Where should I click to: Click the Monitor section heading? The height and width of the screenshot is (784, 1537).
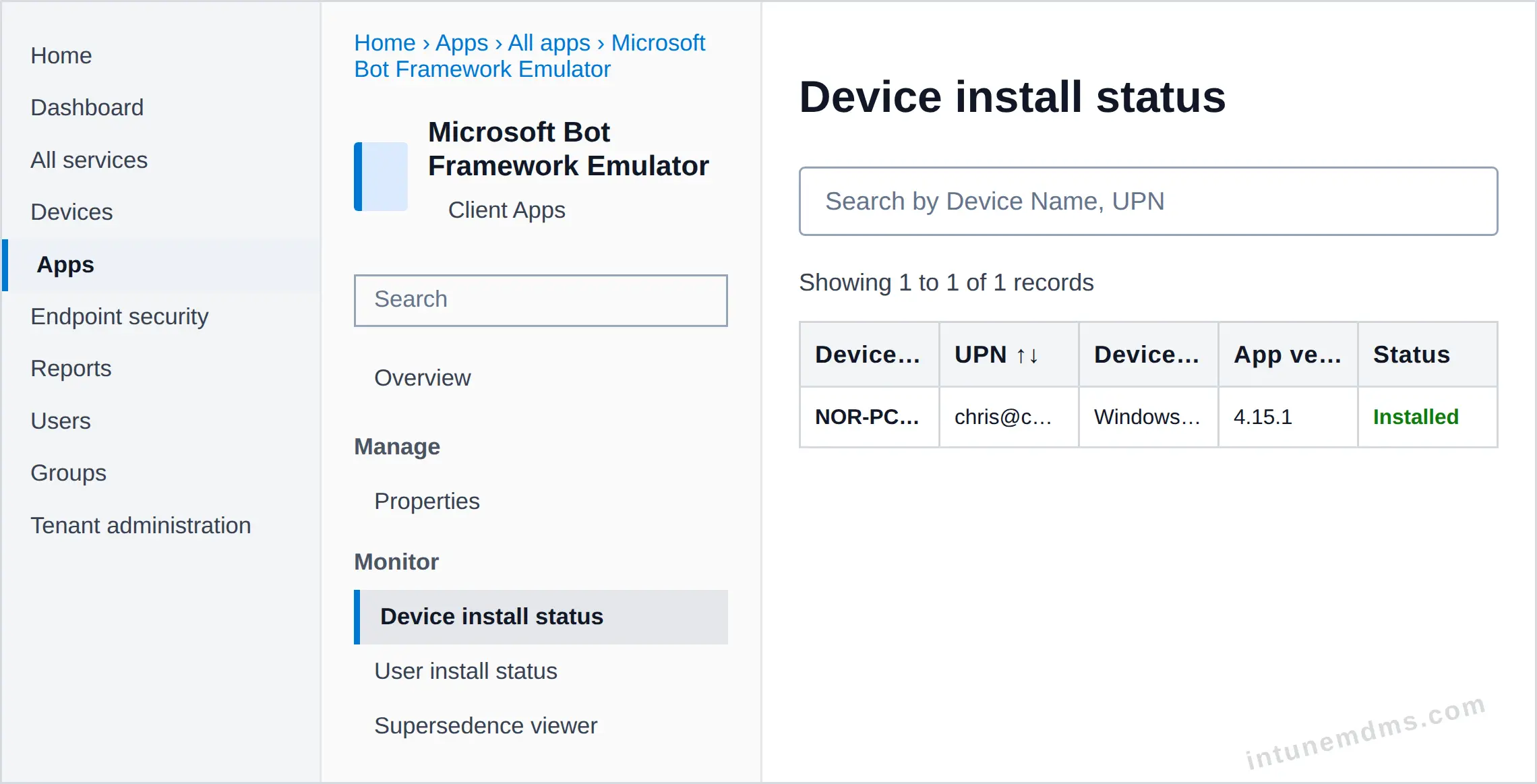tap(396, 562)
